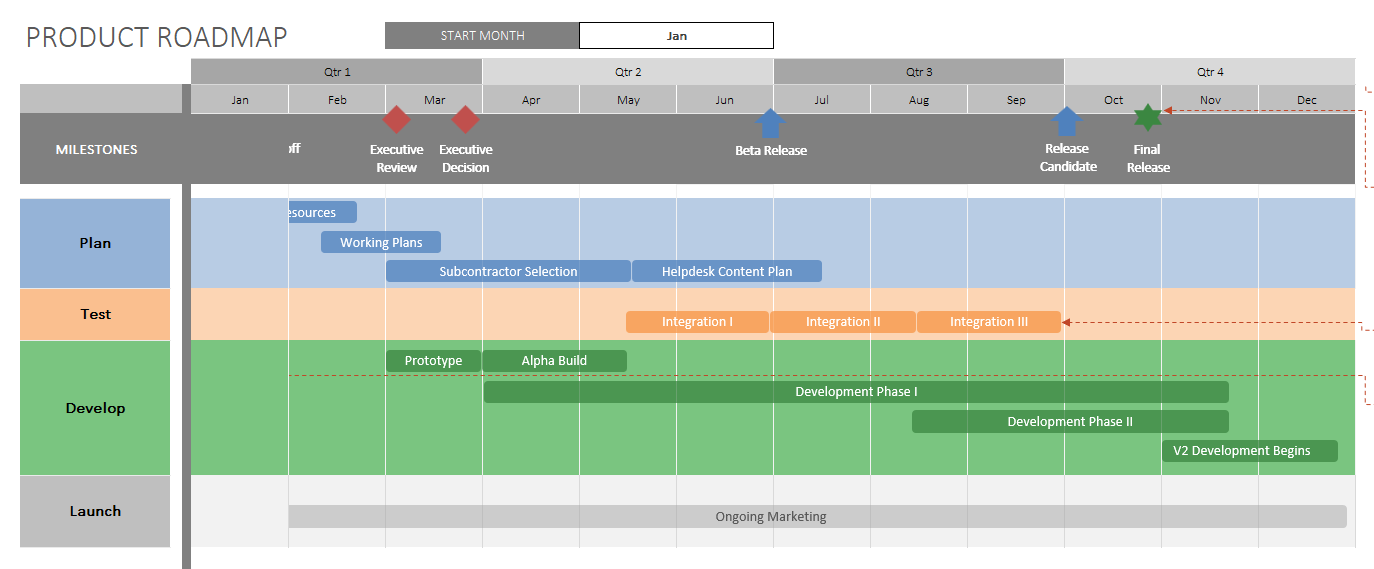The height and width of the screenshot is (569, 1374).
Task: Select the Develop swimlane label
Action: [x=95, y=408]
